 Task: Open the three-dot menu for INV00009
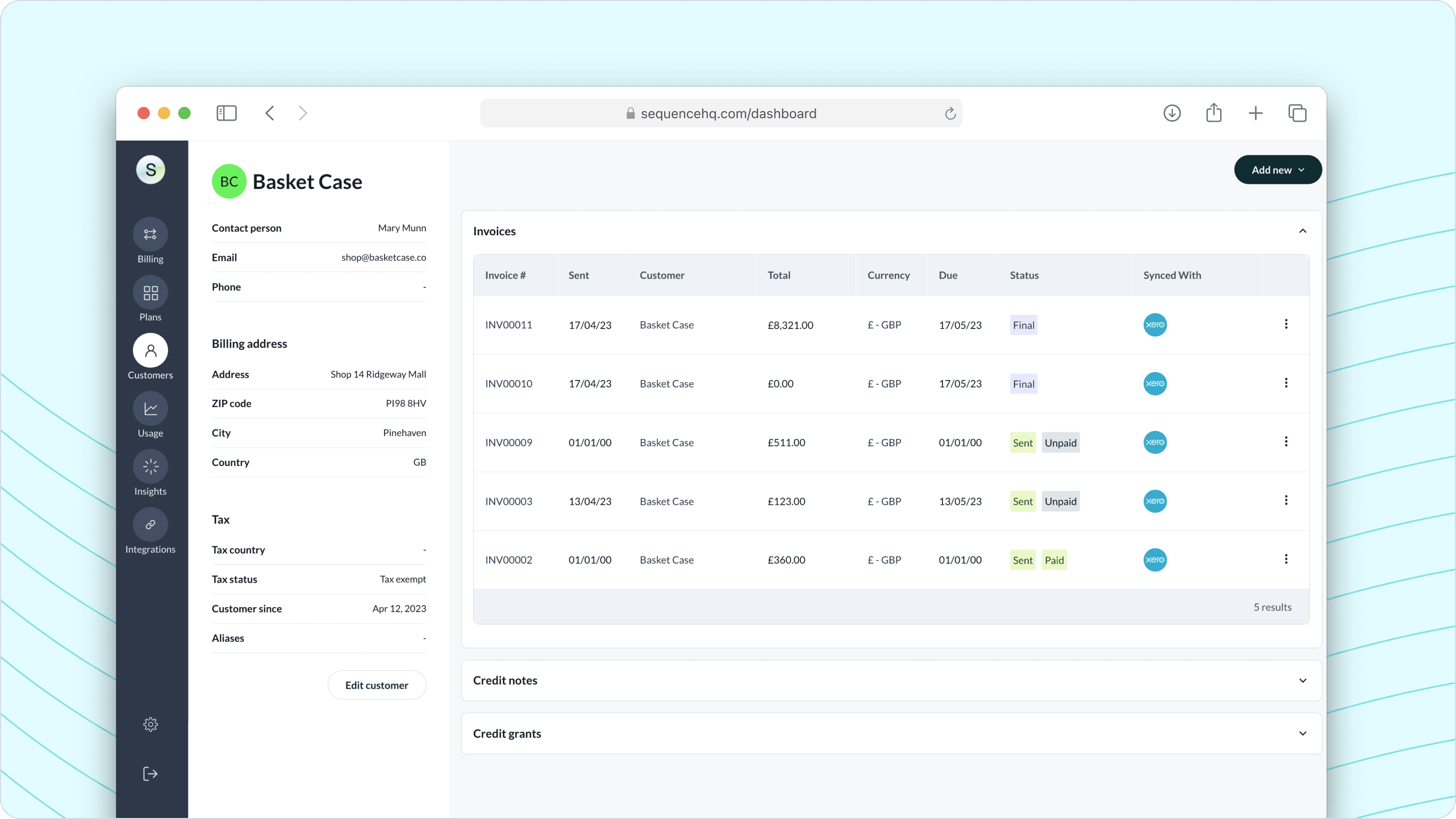pyautogui.click(x=1286, y=442)
